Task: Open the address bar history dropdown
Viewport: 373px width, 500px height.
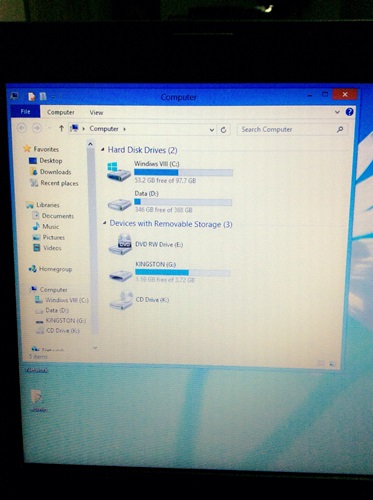Action: pos(212,130)
